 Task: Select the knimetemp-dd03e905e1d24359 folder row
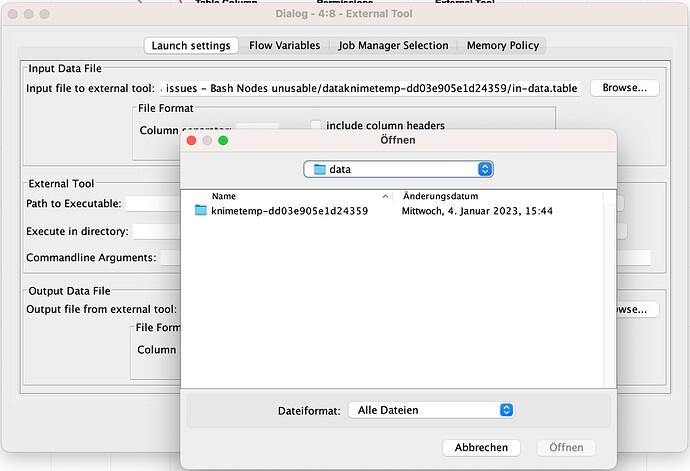click(x=392, y=211)
